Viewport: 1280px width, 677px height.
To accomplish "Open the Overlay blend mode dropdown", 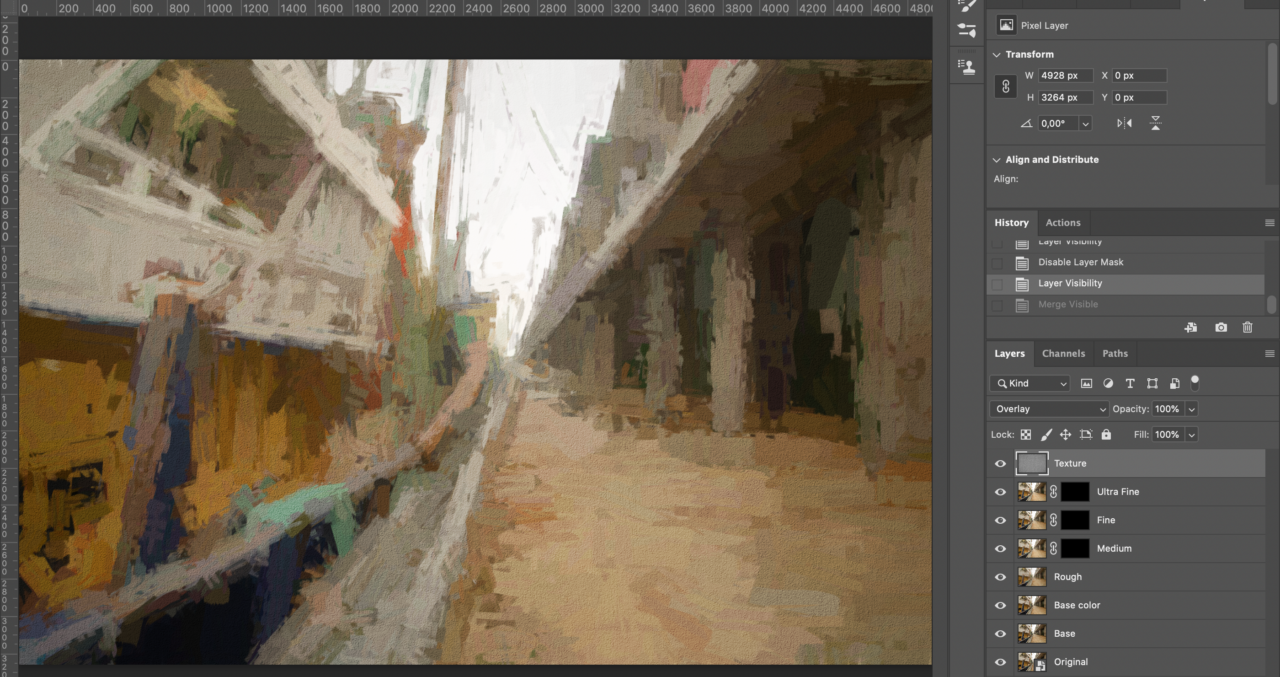I will tap(1048, 408).
